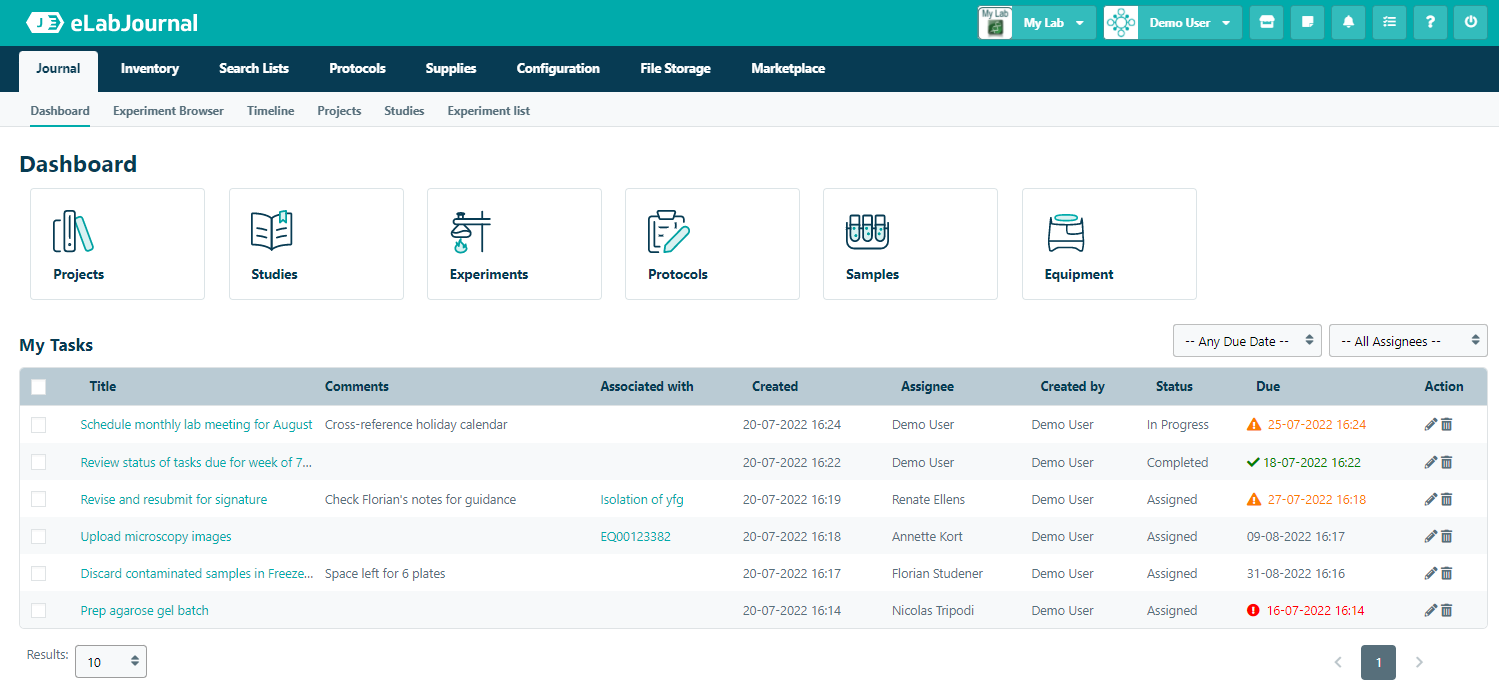
Task: Open the Samples tile on the dashboard
Action: (910, 243)
